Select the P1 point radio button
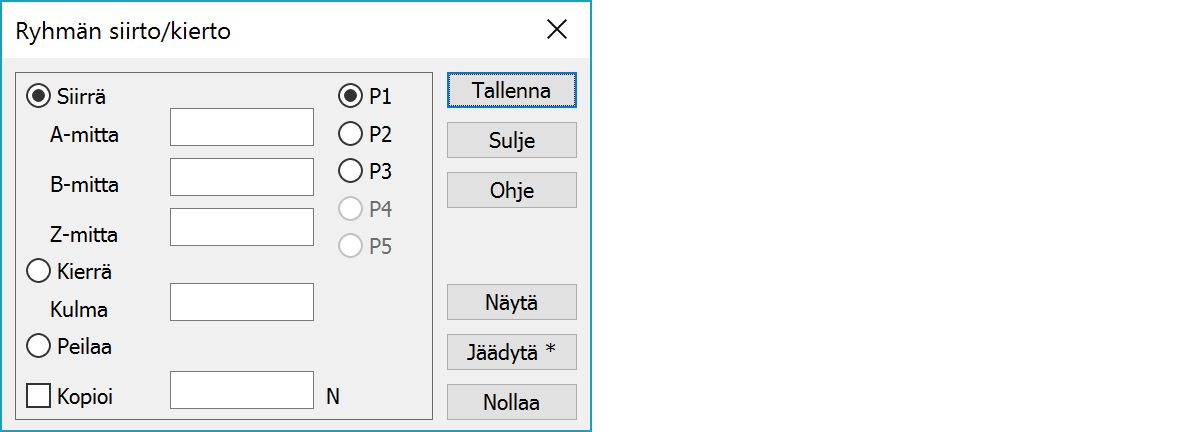1200x432 pixels. coord(350,97)
